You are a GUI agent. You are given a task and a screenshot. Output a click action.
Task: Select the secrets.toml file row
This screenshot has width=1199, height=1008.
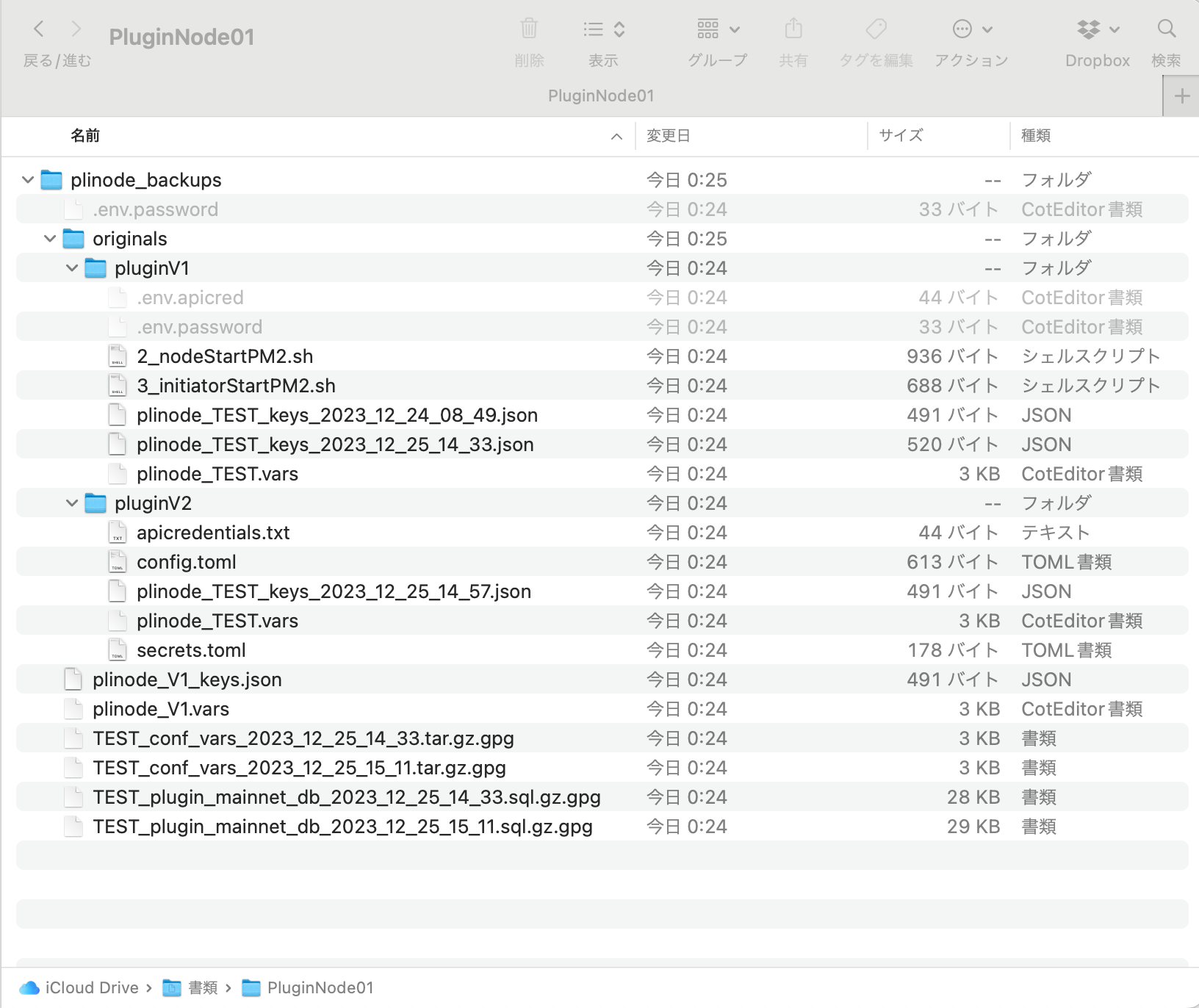tap(192, 649)
